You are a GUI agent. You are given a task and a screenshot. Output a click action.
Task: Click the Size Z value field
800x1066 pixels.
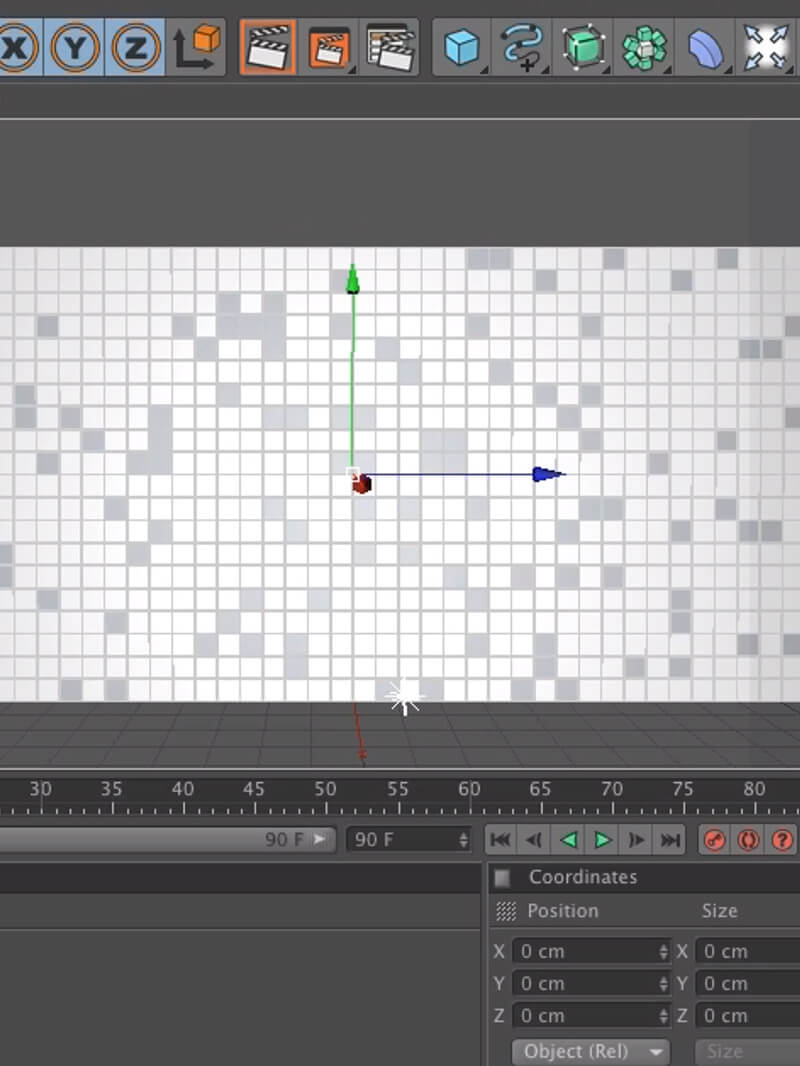[x=748, y=1016]
